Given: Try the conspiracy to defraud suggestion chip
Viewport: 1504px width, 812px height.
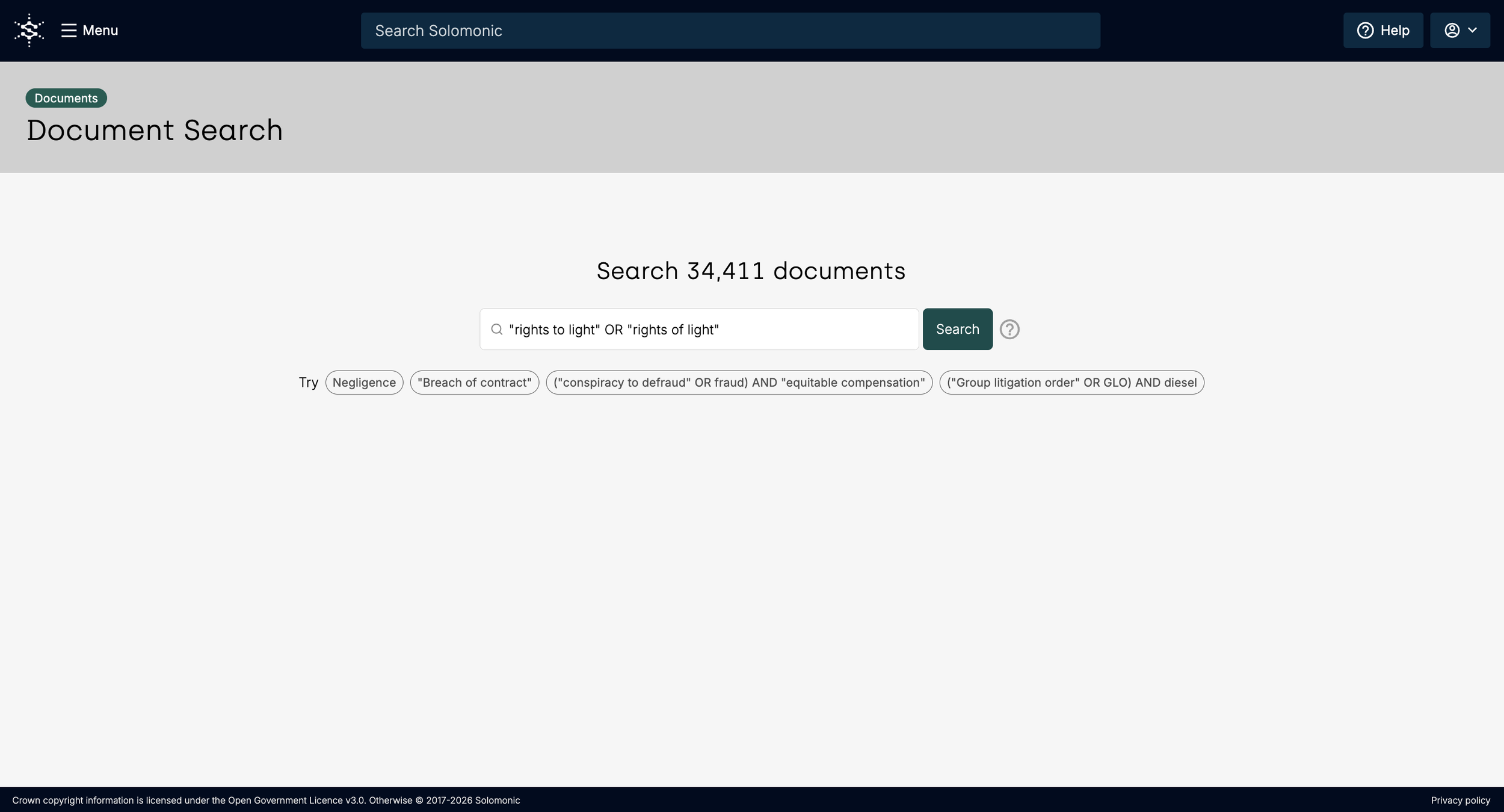Looking at the screenshot, I should coord(739,383).
